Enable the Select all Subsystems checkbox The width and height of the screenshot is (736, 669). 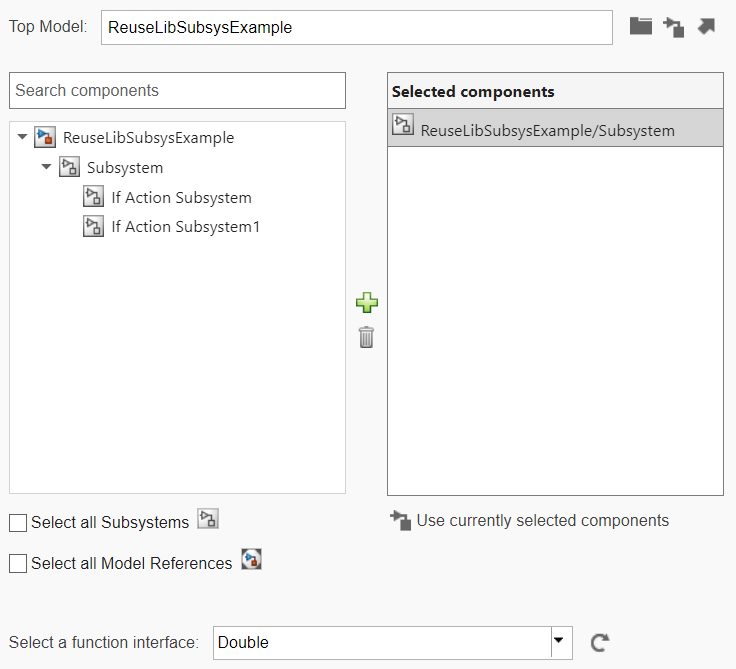[18, 523]
